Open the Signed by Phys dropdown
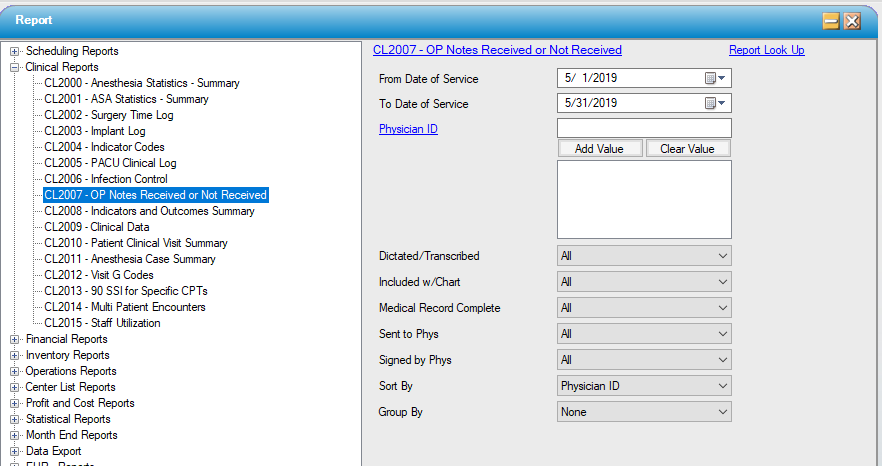The width and height of the screenshot is (882, 466). click(644, 360)
